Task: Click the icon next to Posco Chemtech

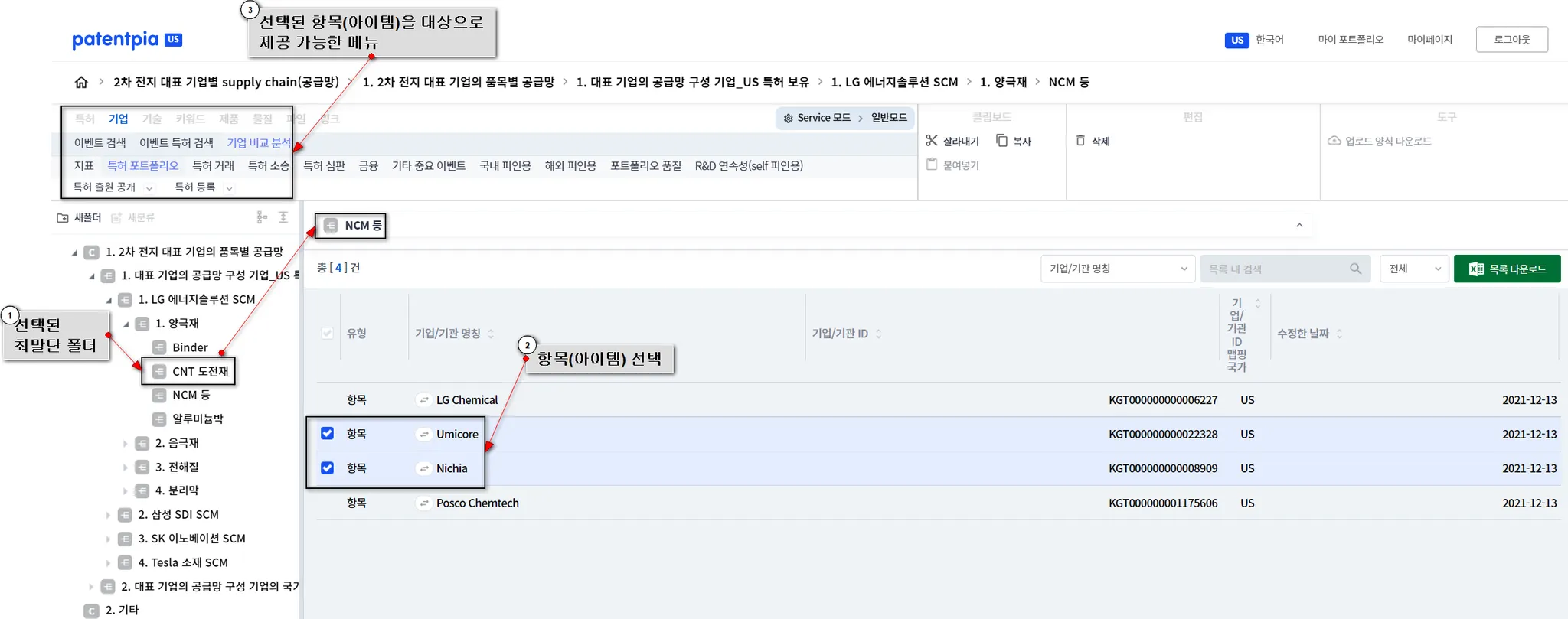Action: click(x=424, y=503)
